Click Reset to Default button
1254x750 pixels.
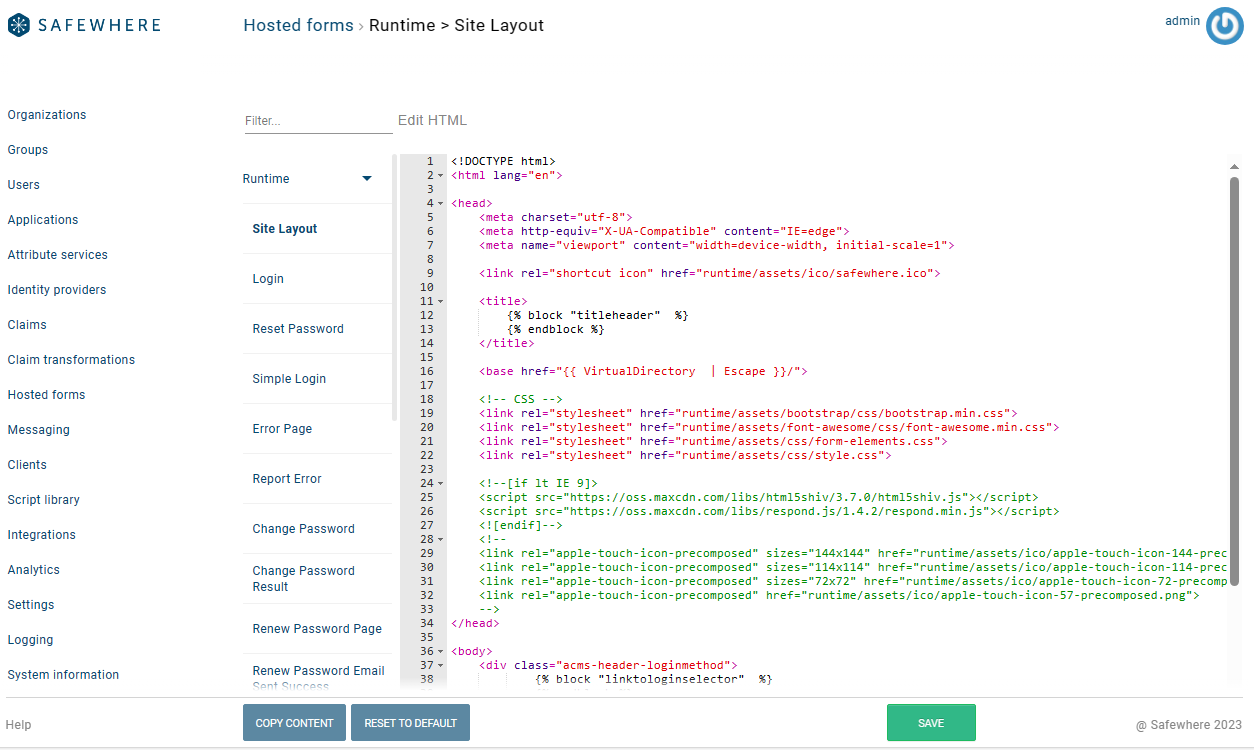pyautogui.click(x=410, y=723)
